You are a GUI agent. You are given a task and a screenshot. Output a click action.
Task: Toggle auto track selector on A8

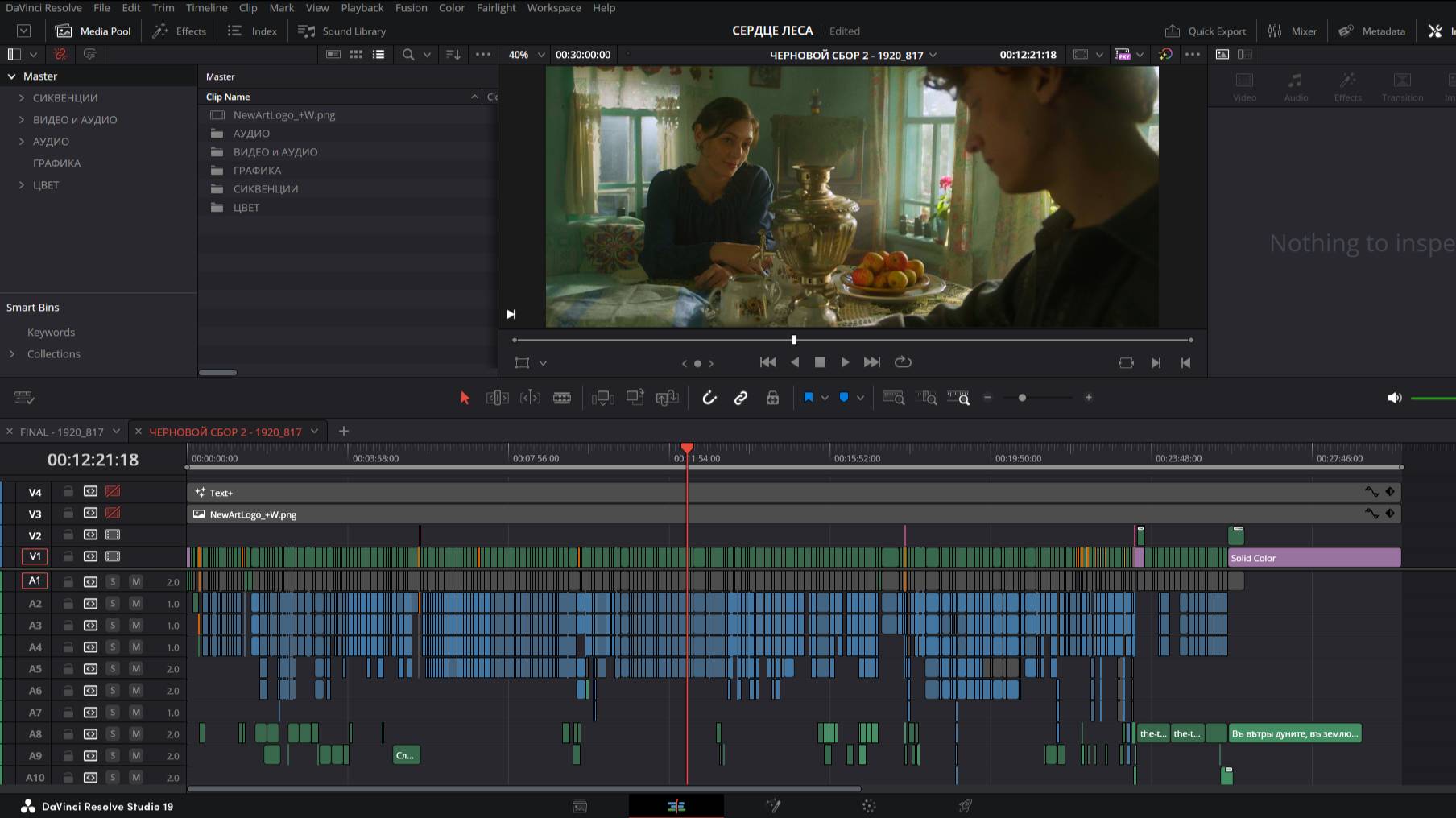pos(90,733)
